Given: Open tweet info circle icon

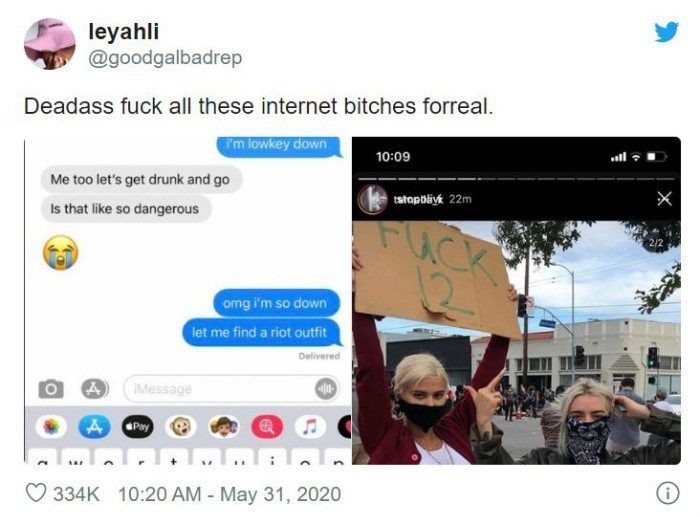Looking at the screenshot, I should (667, 493).
